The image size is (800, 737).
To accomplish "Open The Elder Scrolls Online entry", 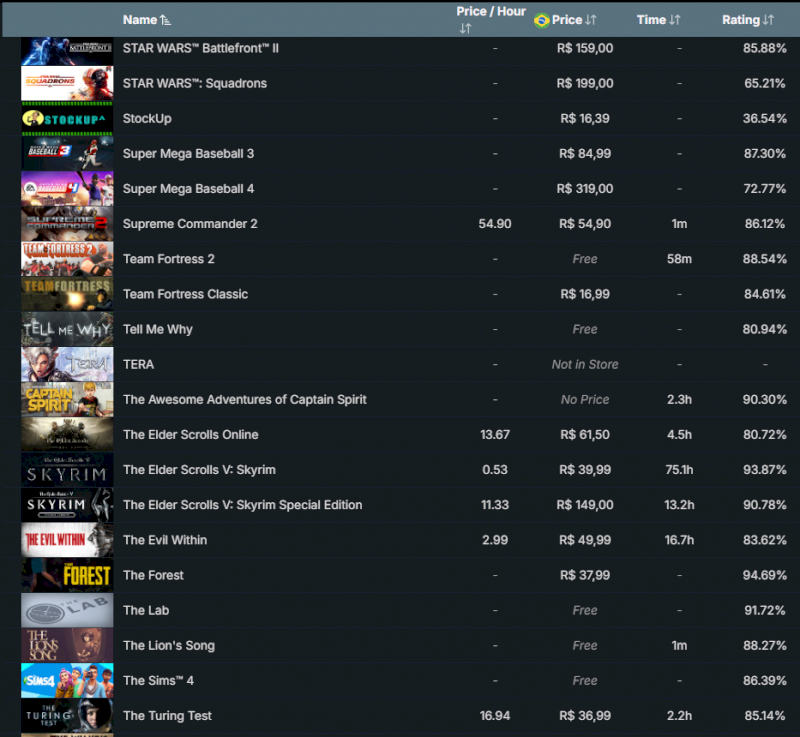I will click(190, 435).
